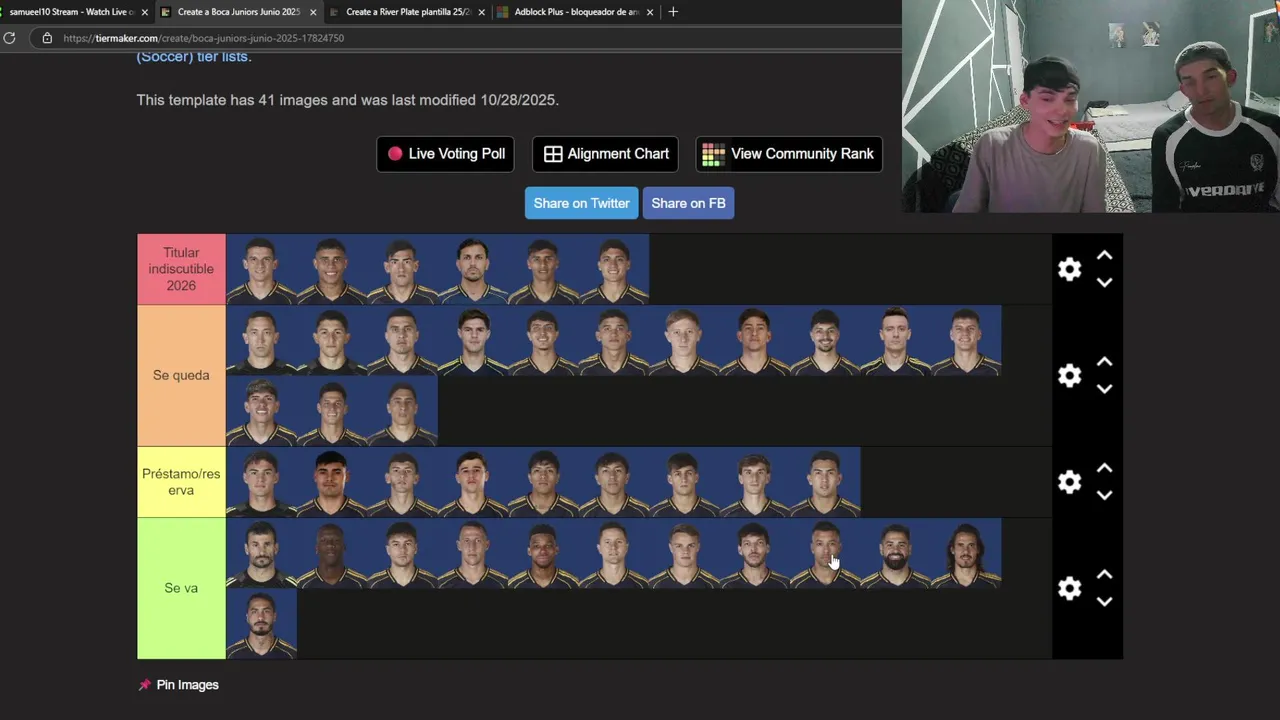Image resolution: width=1280 pixels, height=720 pixels.
Task: Share tier list on Twitter
Action: click(581, 203)
